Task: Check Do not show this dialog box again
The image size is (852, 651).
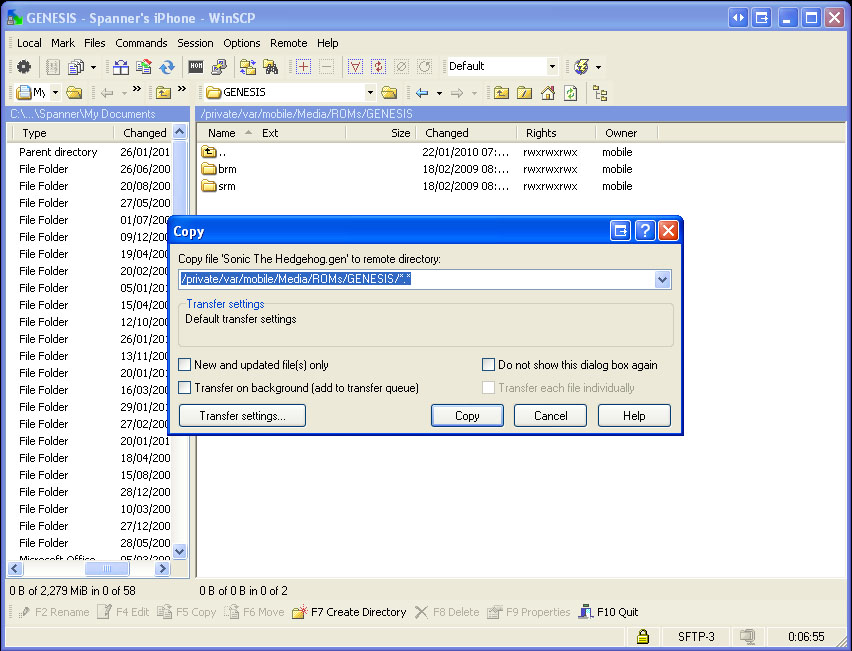Action: click(488, 365)
